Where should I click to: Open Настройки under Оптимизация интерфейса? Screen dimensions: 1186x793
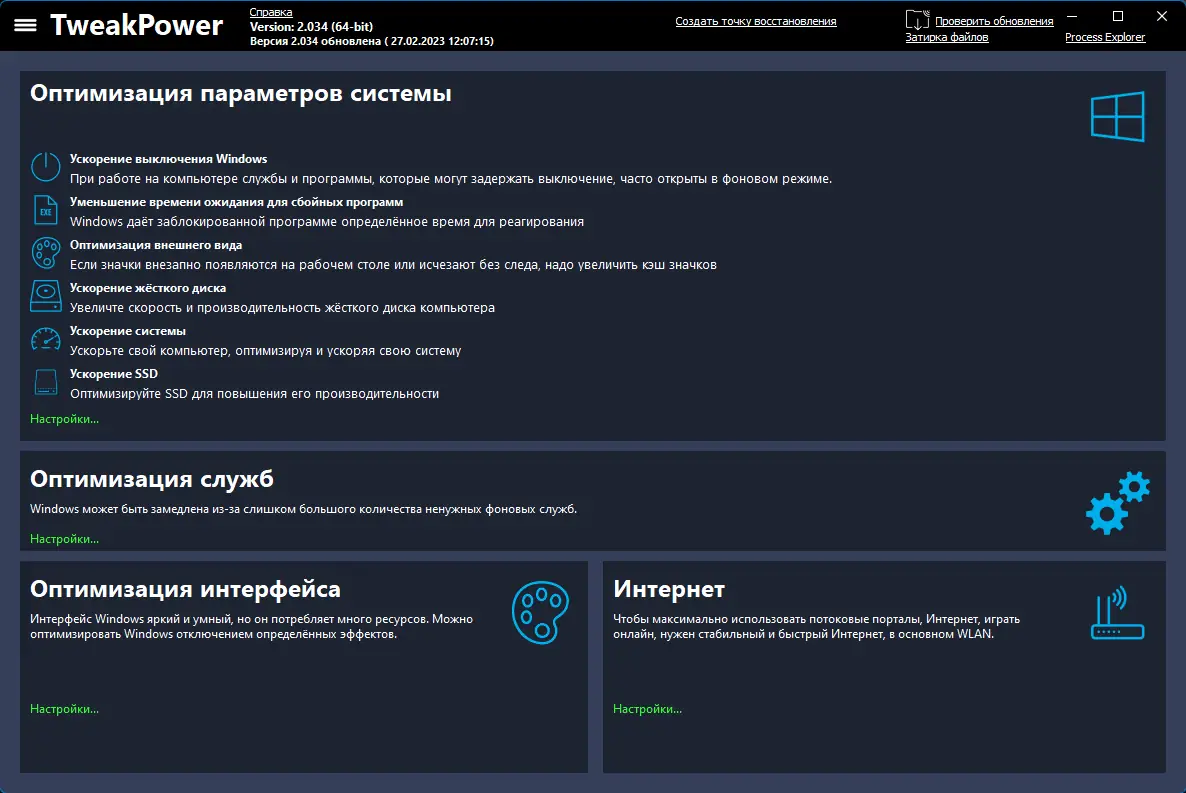point(64,710)
